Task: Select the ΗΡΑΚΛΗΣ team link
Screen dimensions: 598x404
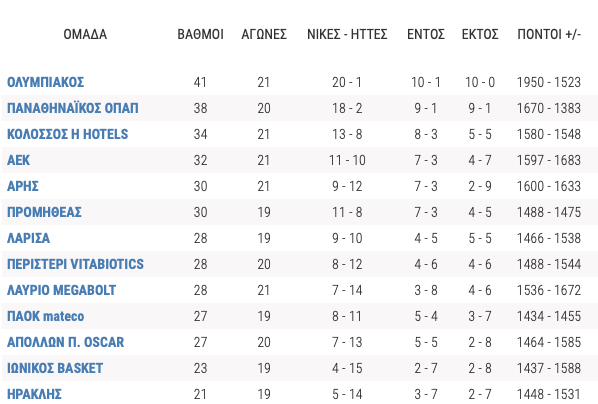Action: (34, 394)
